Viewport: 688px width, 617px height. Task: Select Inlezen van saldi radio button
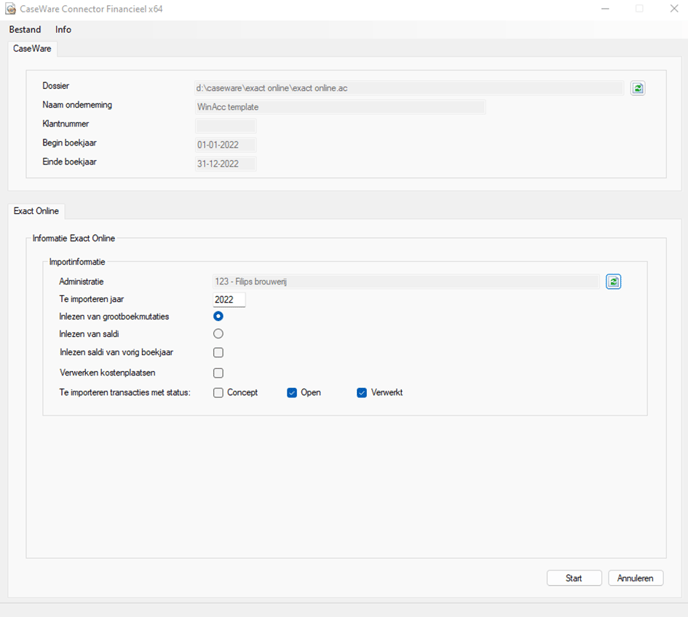[x=218, y=334]
